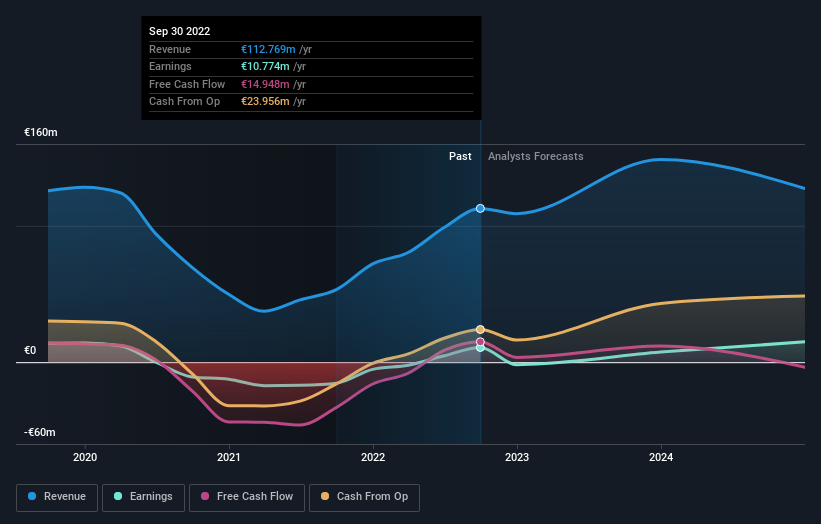Viewport: 821px width, 524px height.
Task: Click the €160m y-axis label
Action: pyautogui.click(x=41, y=132)
